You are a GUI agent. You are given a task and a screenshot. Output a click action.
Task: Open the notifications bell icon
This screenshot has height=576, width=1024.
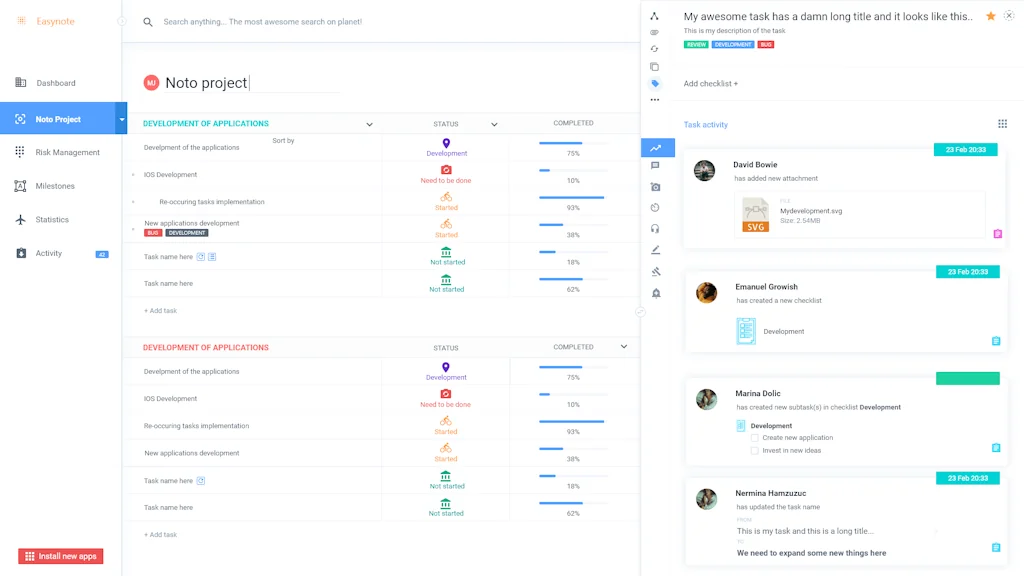tap(656, 292)
